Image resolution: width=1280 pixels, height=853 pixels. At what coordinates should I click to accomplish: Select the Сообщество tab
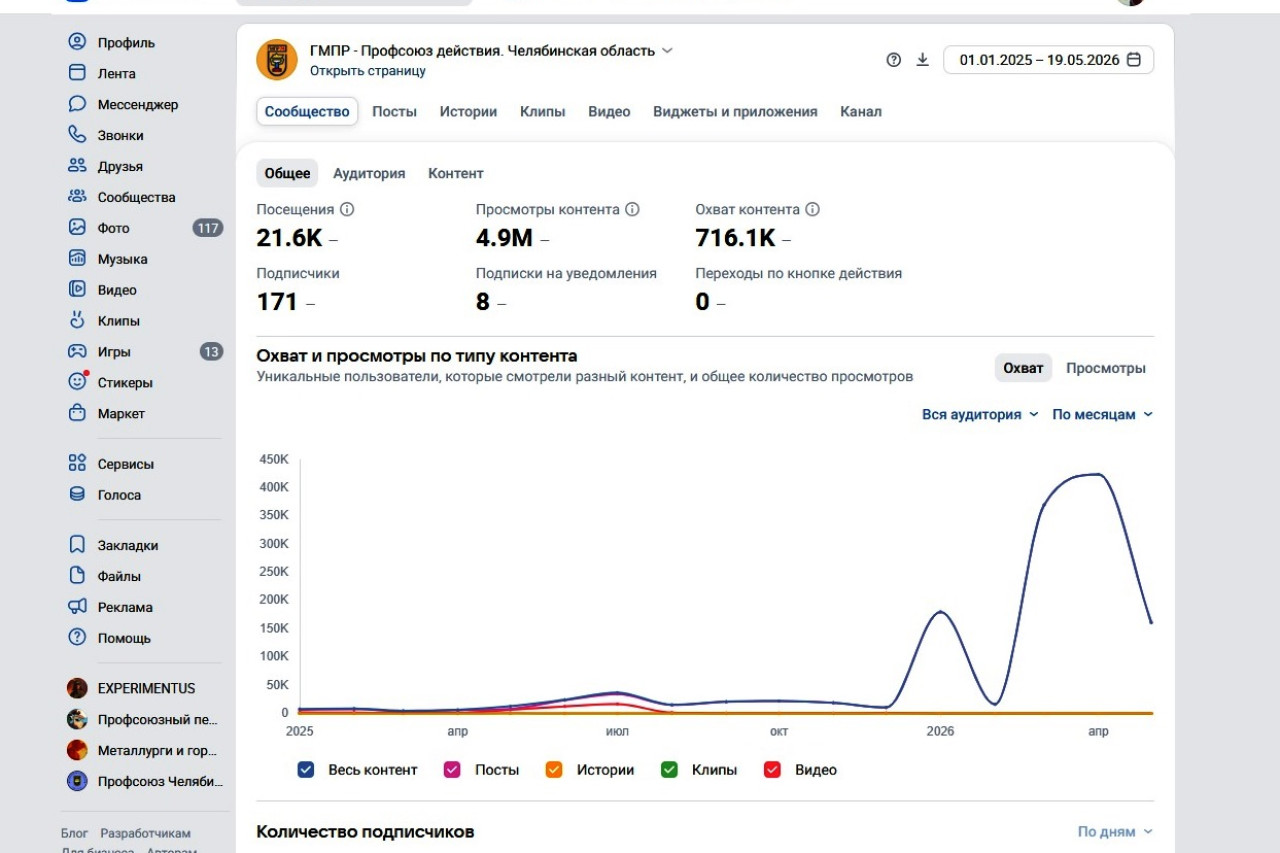click(x=307, y=112)
